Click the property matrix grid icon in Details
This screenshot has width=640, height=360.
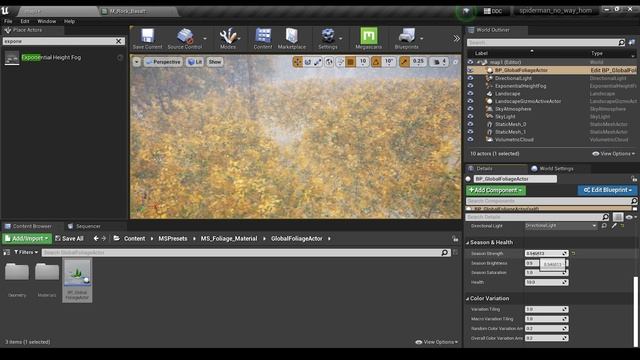point(618,217)
